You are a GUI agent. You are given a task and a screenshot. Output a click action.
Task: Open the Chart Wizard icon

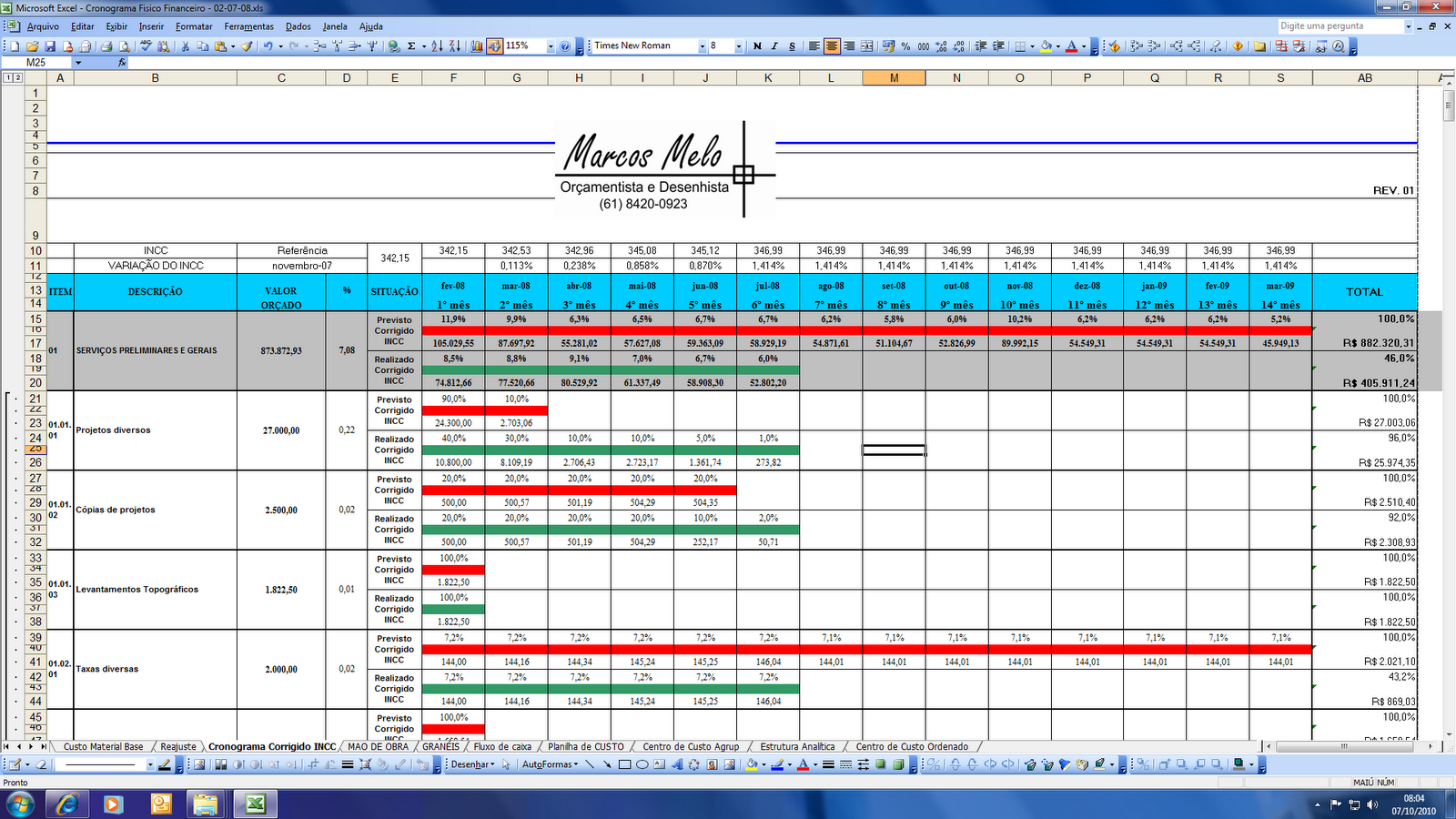click(476, 45)
